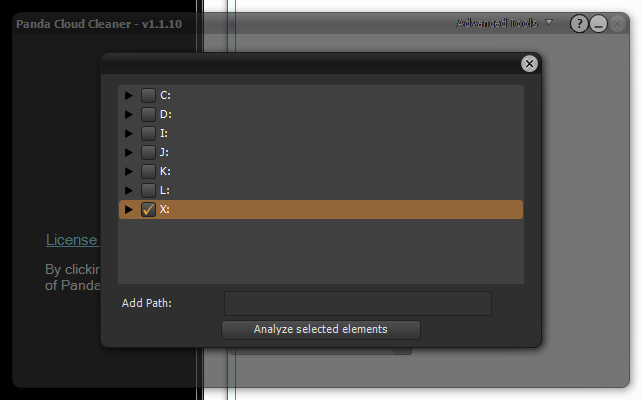Image resolution: width=642 pixels, height=400 pixels.
Task: Check the C: drive checkbox
Action: (x=148, y=95)
